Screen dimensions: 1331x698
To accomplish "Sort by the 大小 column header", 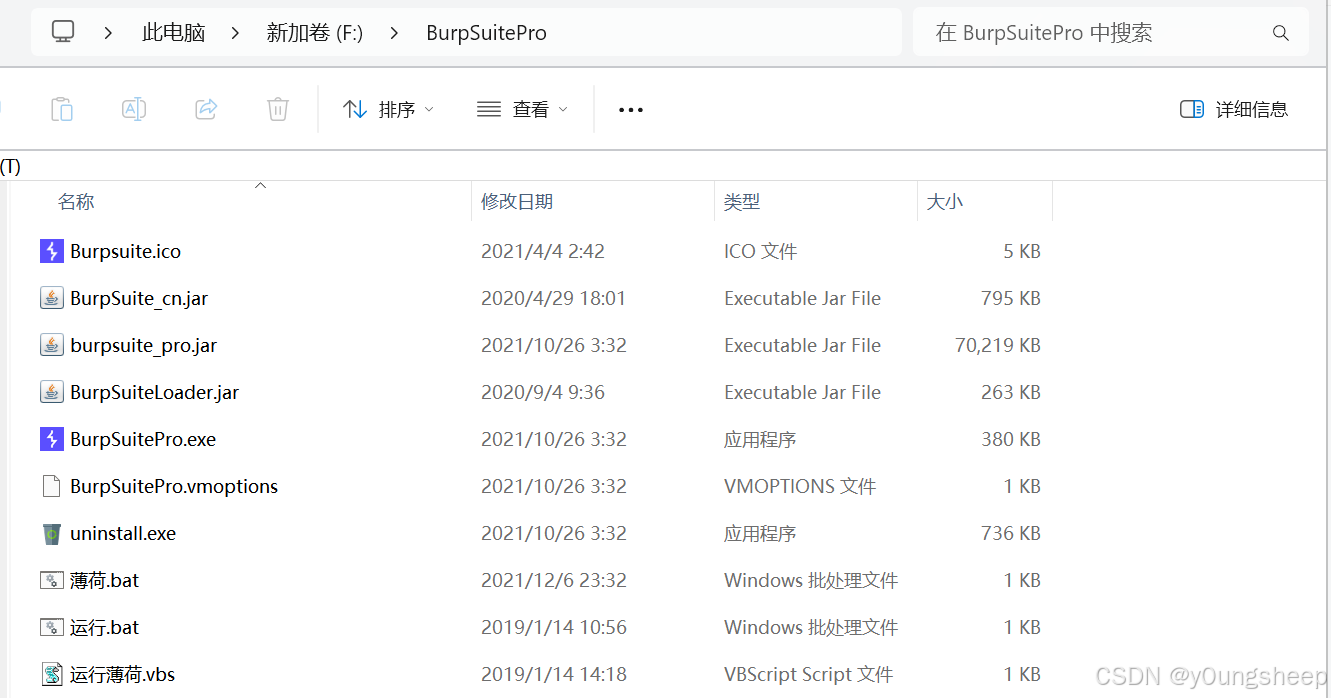I will tap(945, 202).
